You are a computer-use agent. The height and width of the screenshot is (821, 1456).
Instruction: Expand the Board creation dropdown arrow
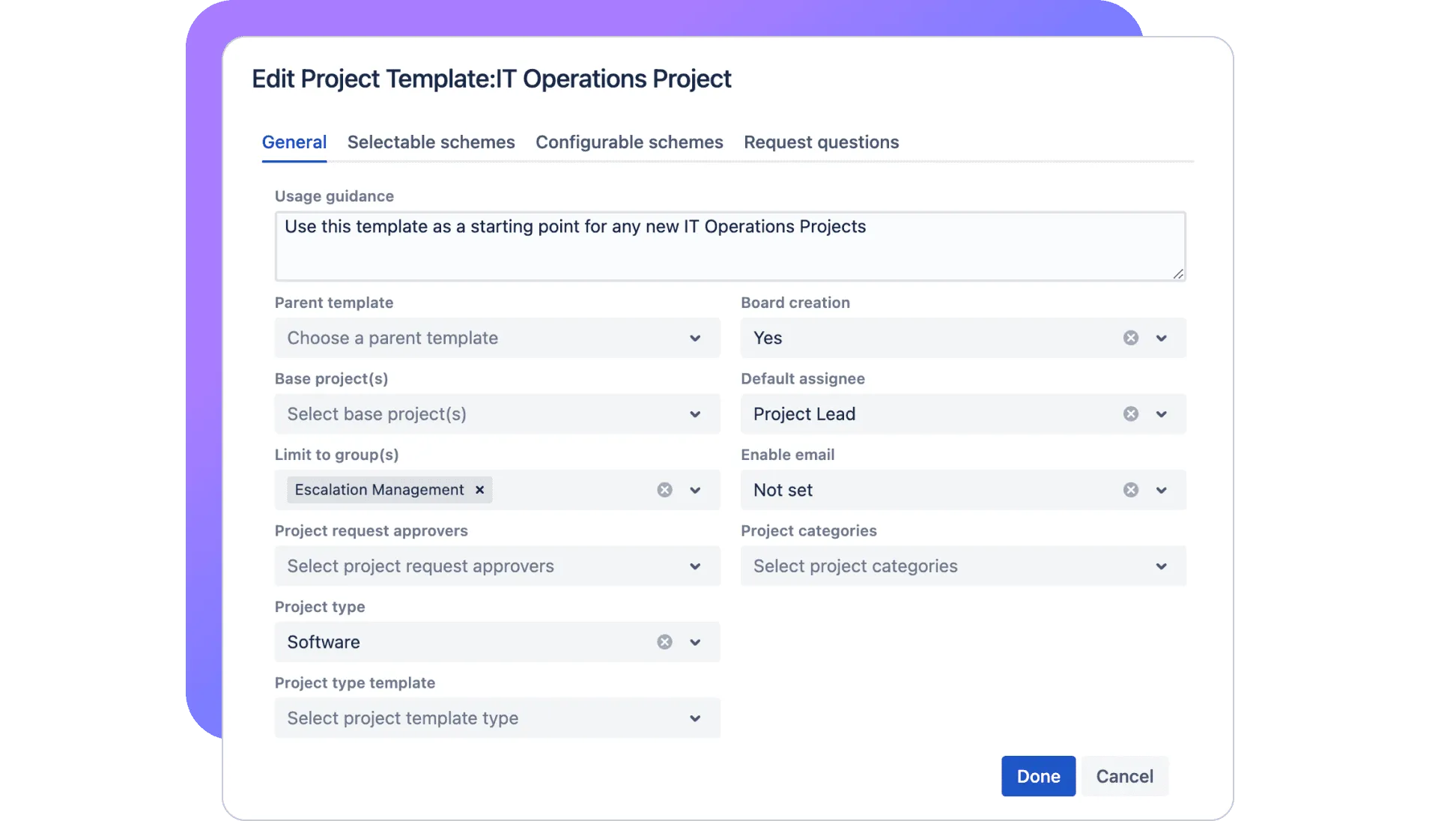click(1161, 338)
